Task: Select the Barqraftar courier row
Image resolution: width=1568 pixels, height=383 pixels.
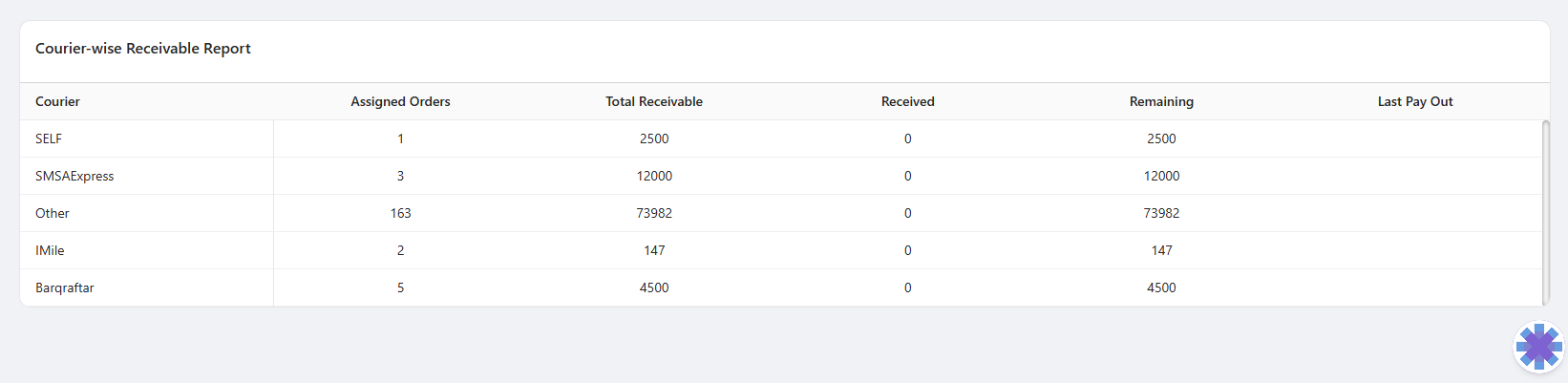Action: point(65,287)
